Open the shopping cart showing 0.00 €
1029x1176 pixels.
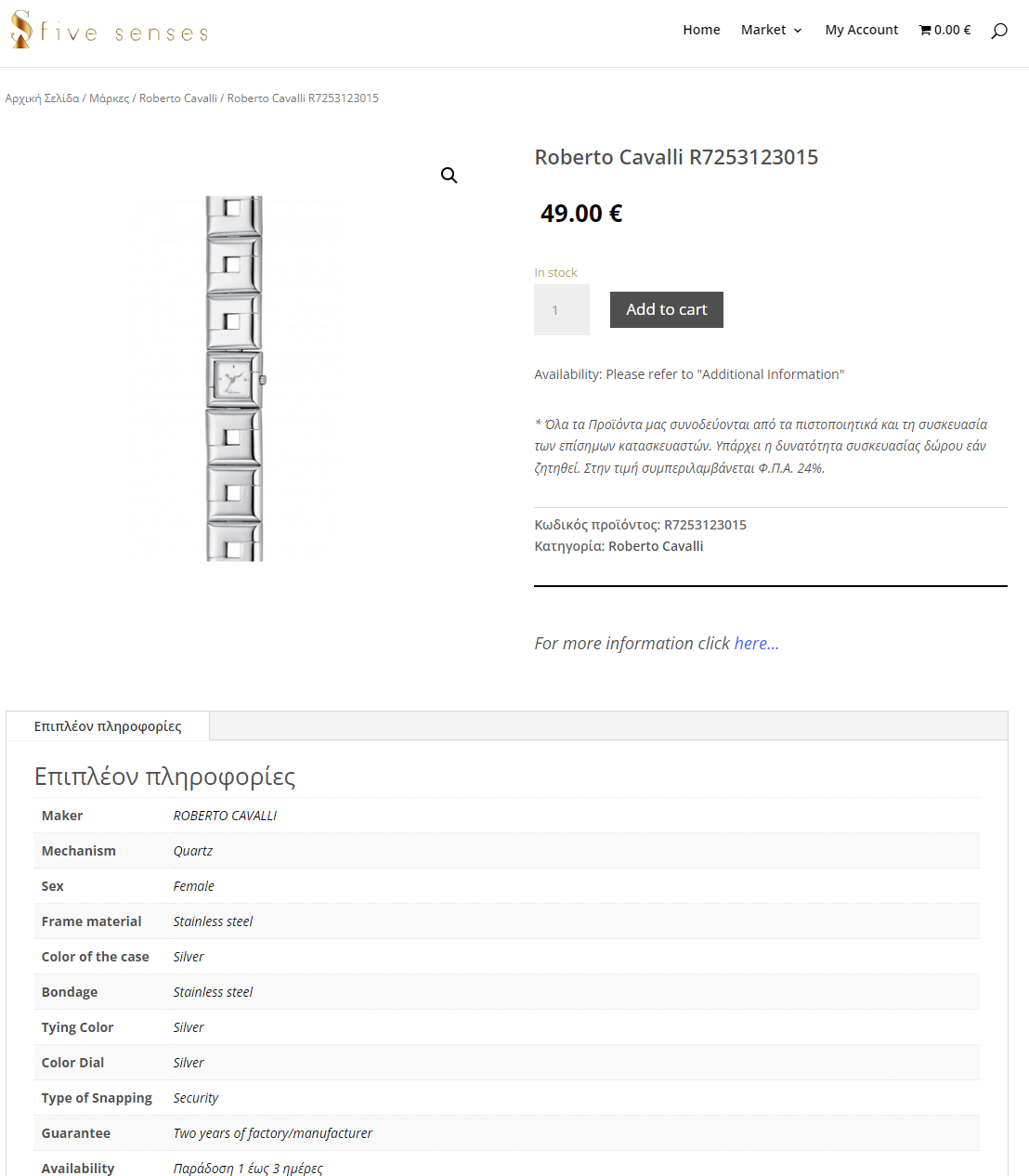coord(944,30)
